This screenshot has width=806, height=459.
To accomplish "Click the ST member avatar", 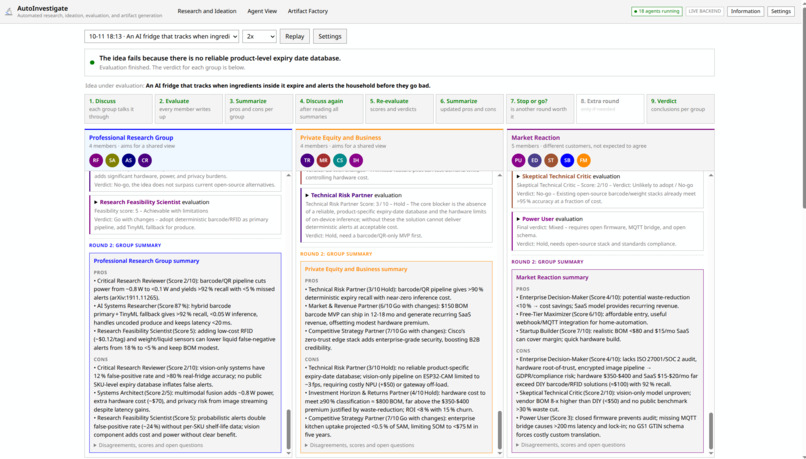I will [551, 160].
